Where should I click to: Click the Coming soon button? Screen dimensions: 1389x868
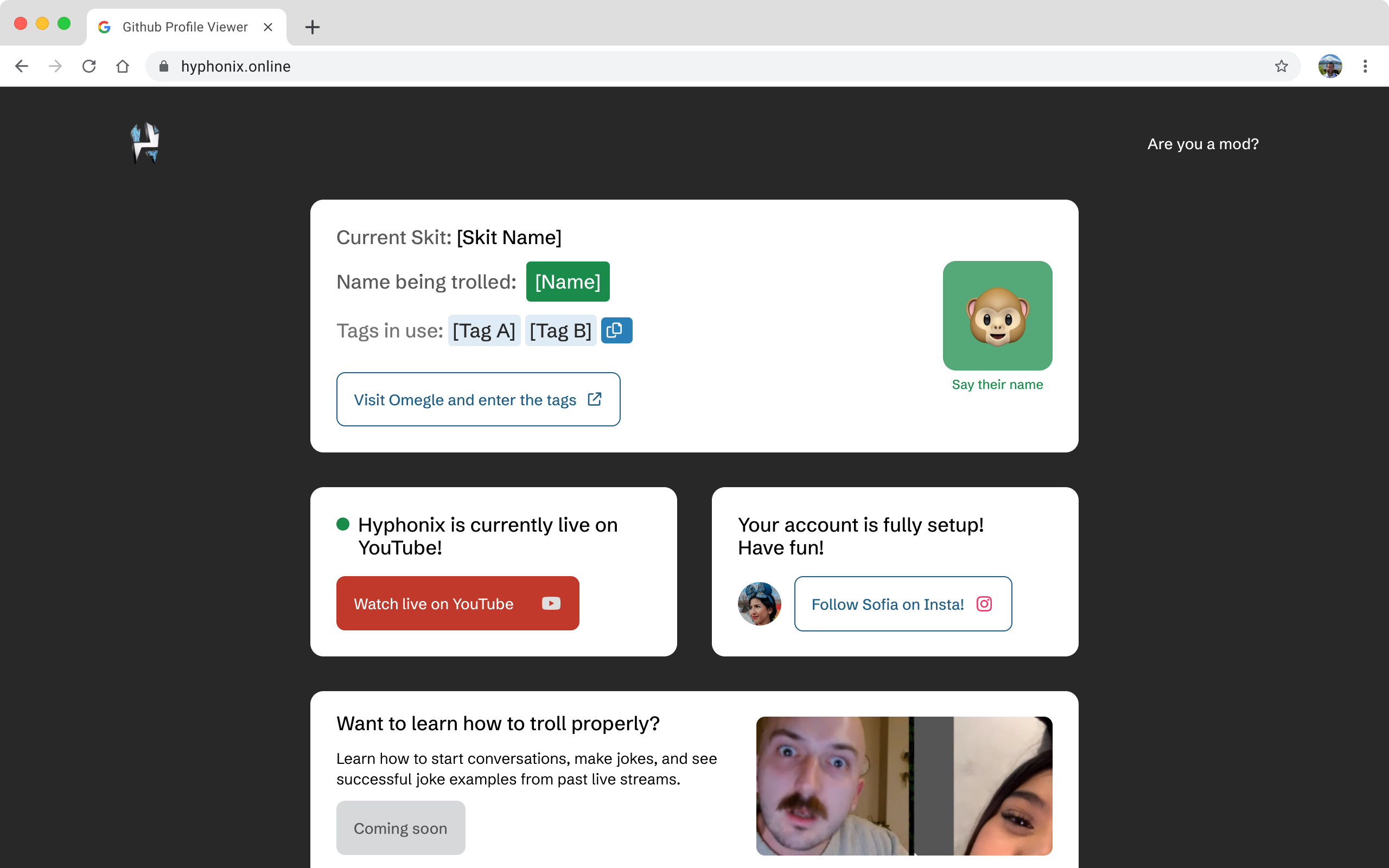[399, 828]
